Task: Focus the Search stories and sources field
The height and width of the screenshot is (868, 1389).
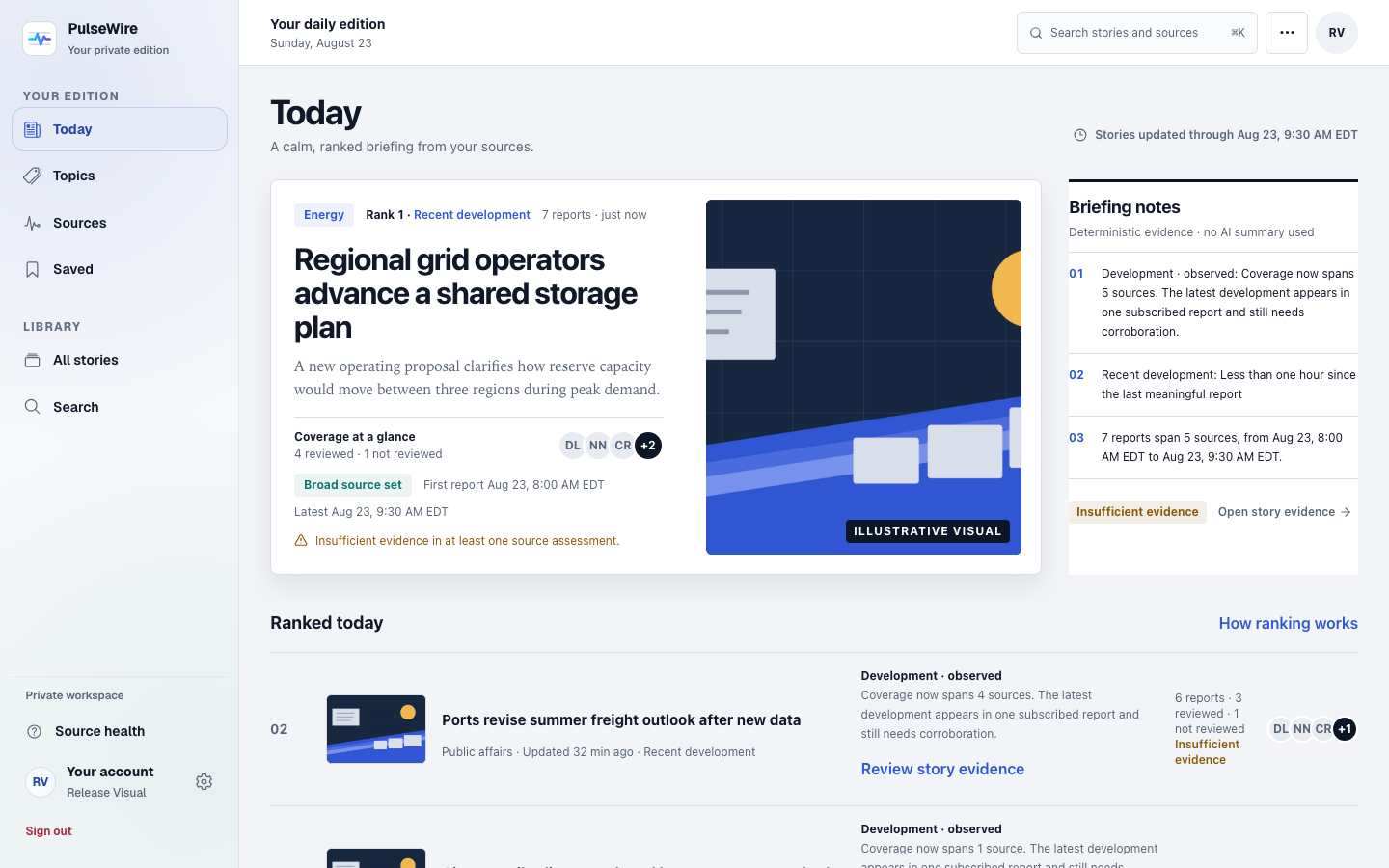Action: pyautogui.click(x=1137, y=33)
